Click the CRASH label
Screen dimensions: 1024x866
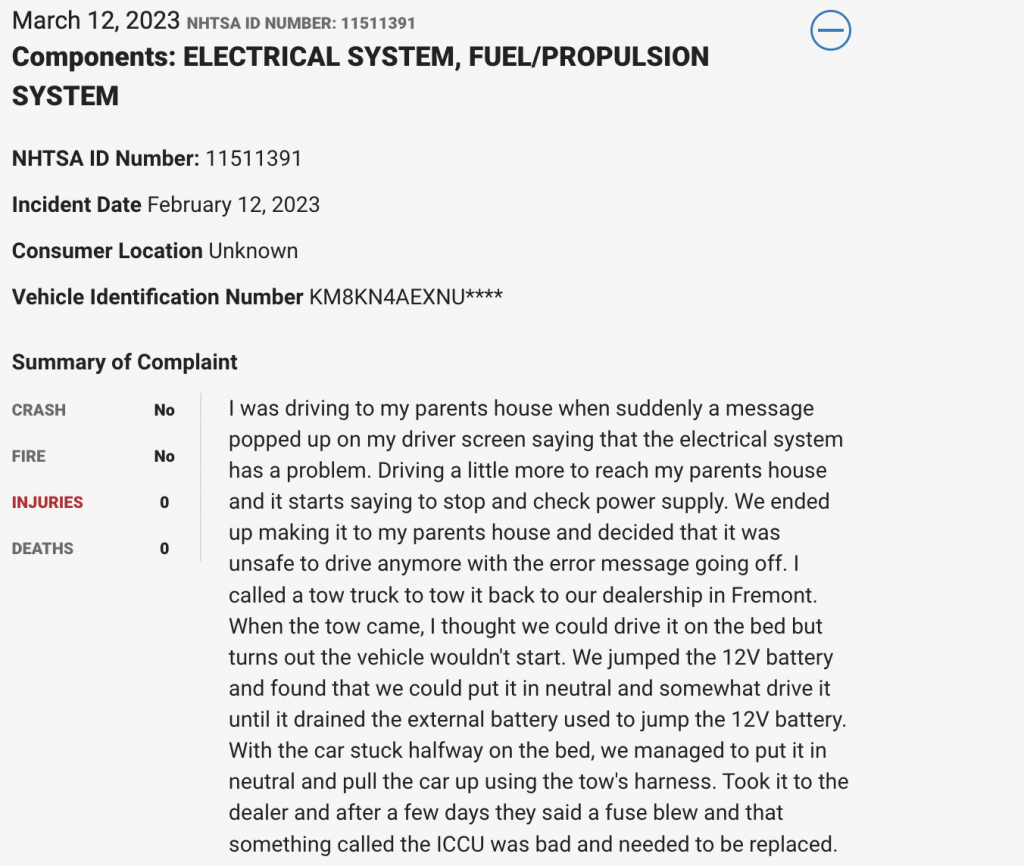click(x=39, y=410)
